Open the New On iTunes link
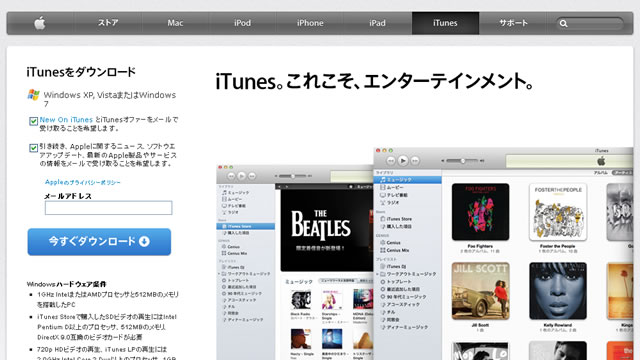The image size is (640, 360). pos(66,120)
